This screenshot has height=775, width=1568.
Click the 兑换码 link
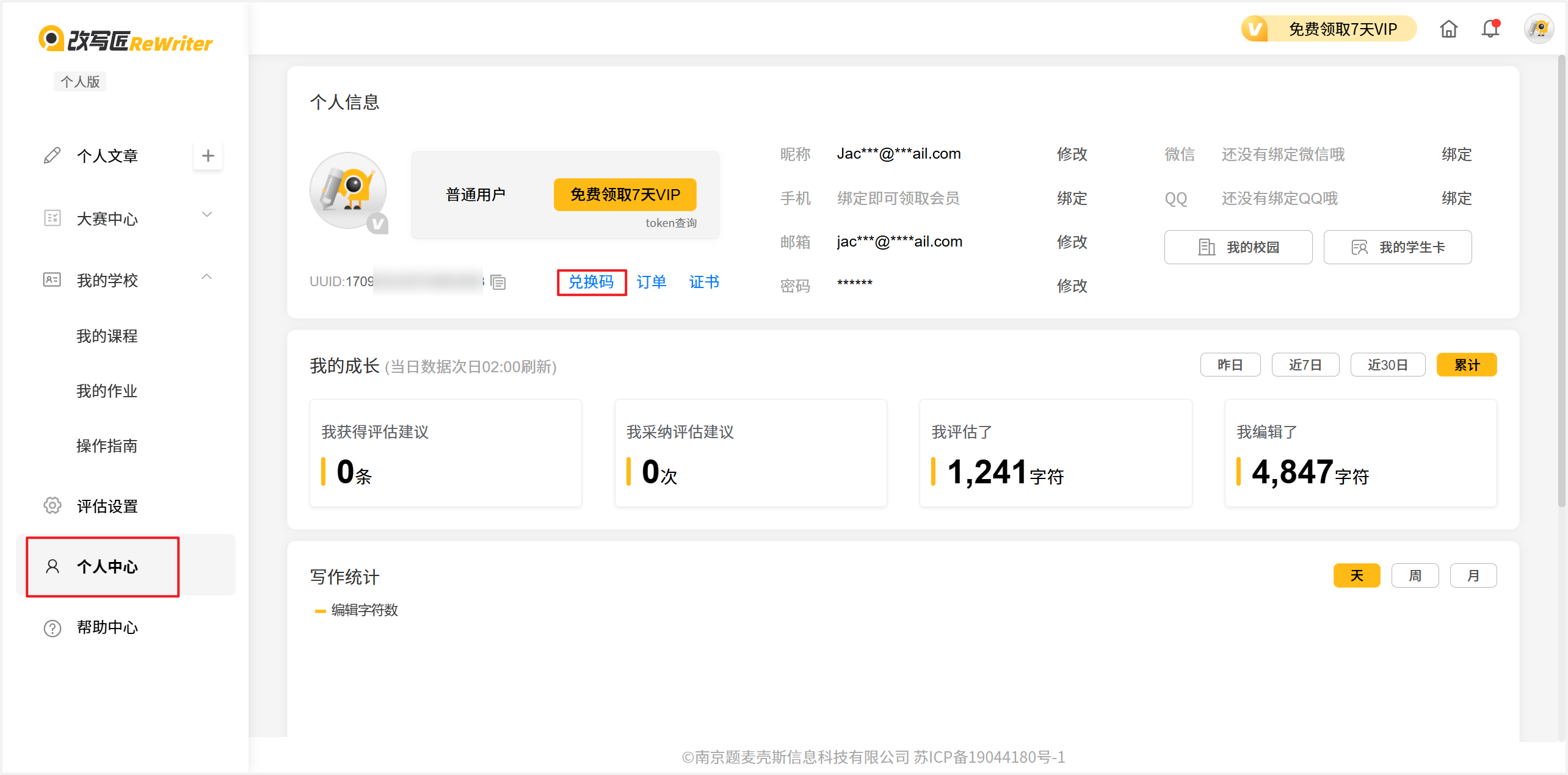(591, 282)
